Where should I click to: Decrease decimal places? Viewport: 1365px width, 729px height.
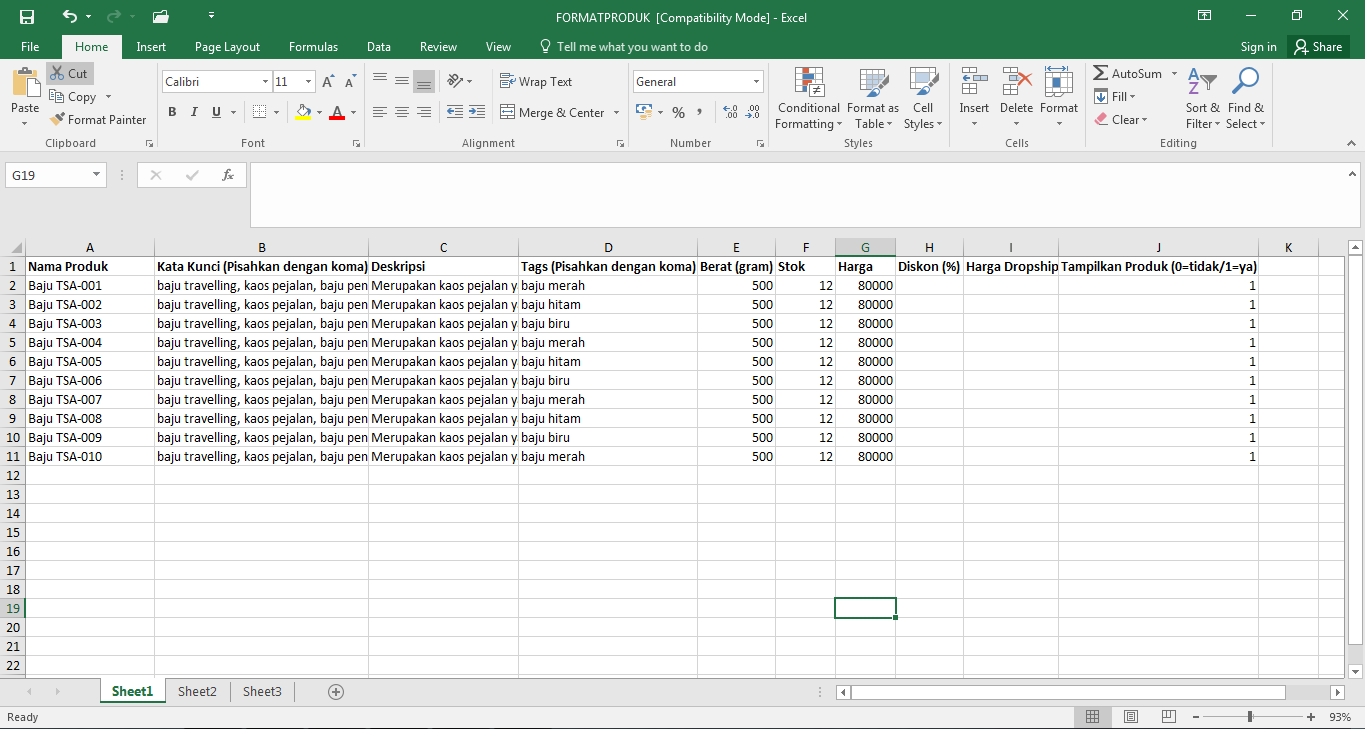pos(752,112)
